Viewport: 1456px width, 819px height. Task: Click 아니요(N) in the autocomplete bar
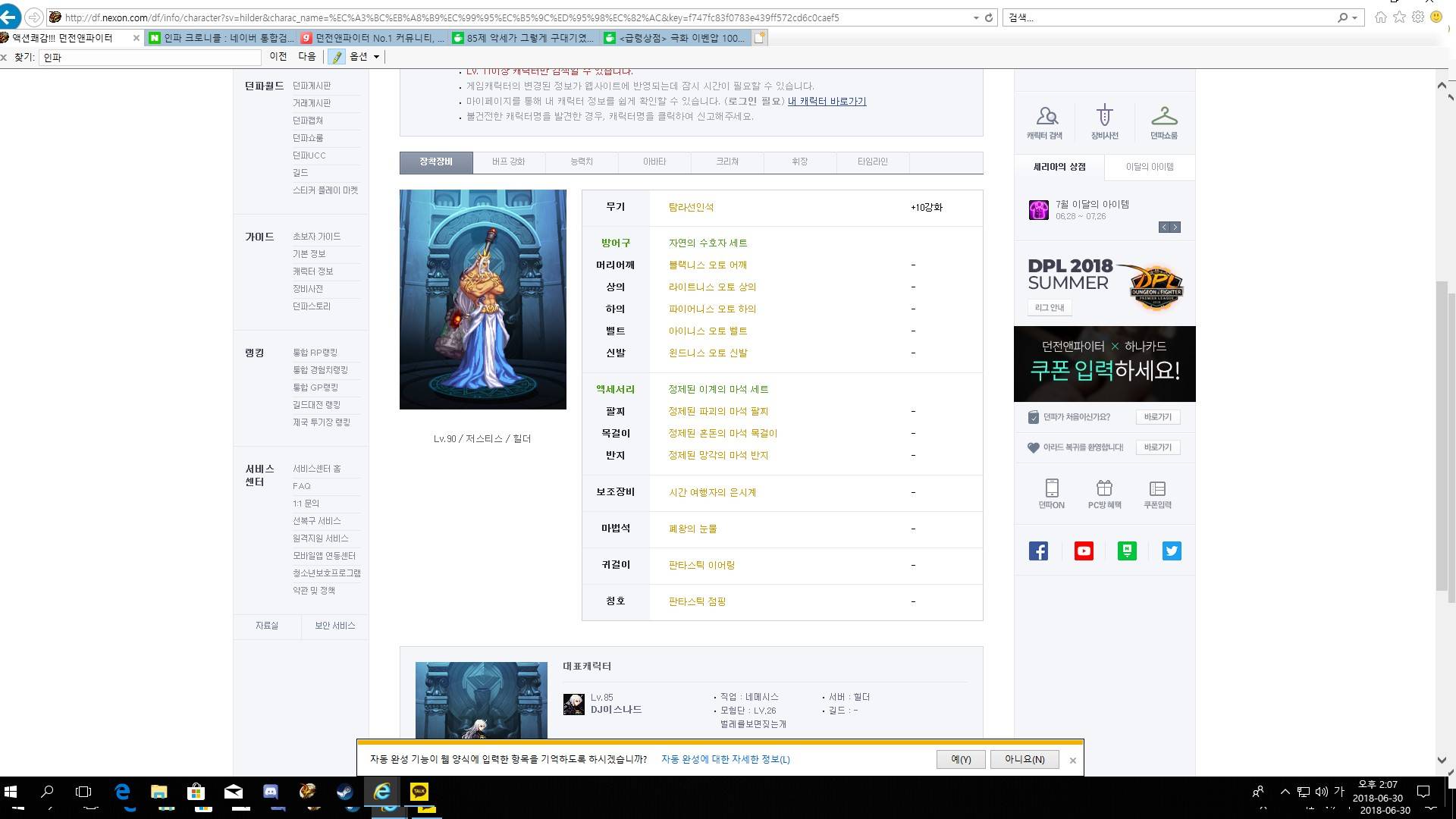coord(1025,760)
